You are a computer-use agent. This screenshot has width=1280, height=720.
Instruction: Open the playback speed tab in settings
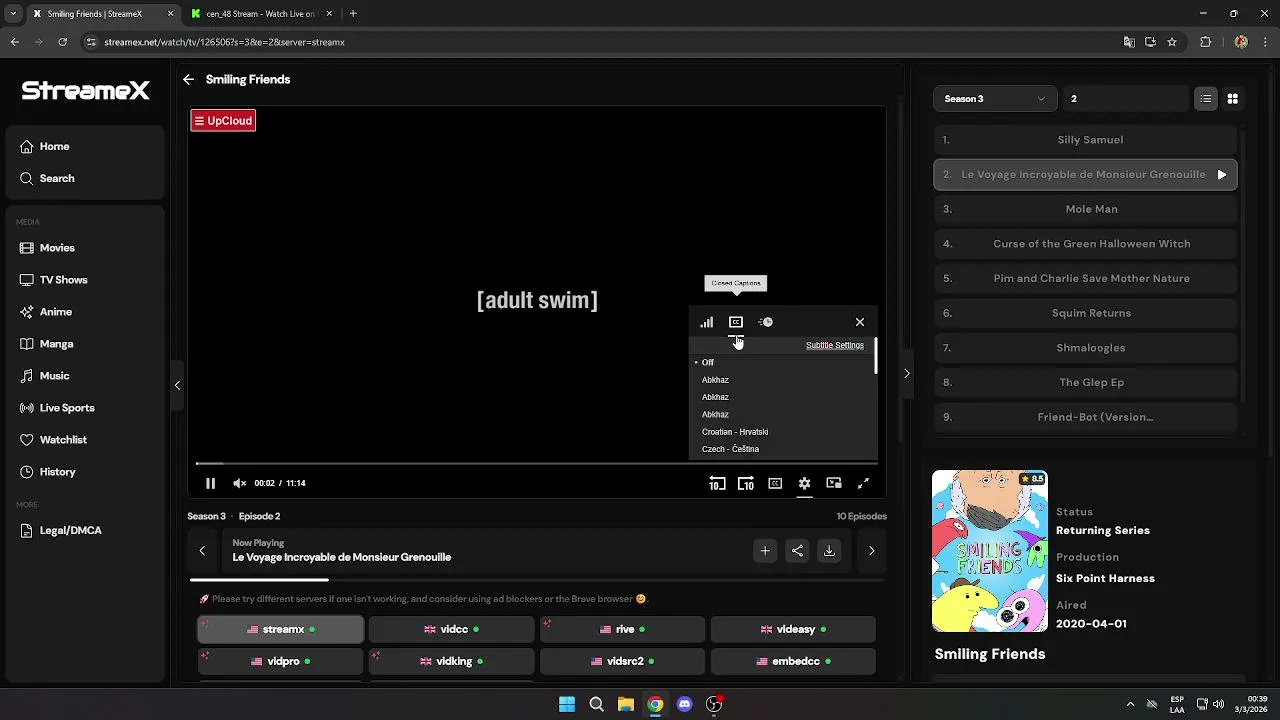(x=766, y=322)
